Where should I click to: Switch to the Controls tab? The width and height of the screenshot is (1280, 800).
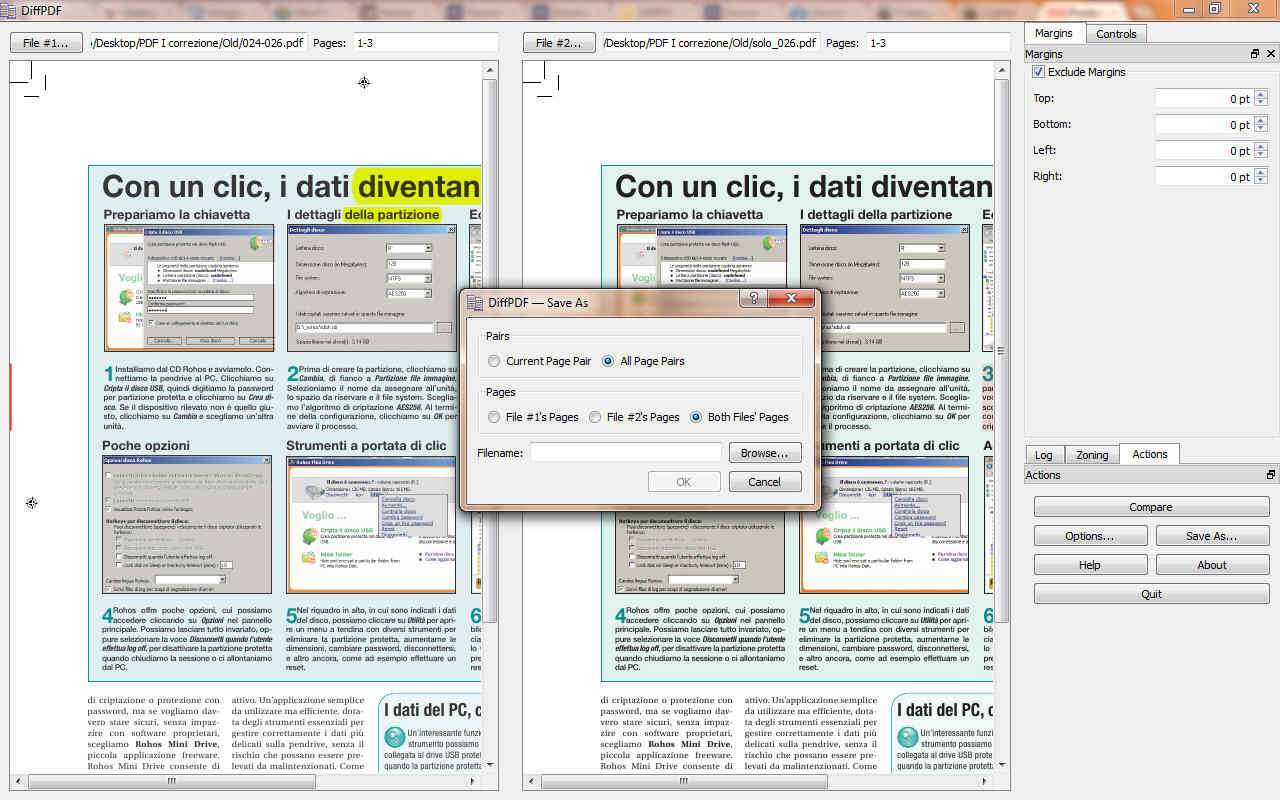pyautogui.click(x=1115, y=34)
